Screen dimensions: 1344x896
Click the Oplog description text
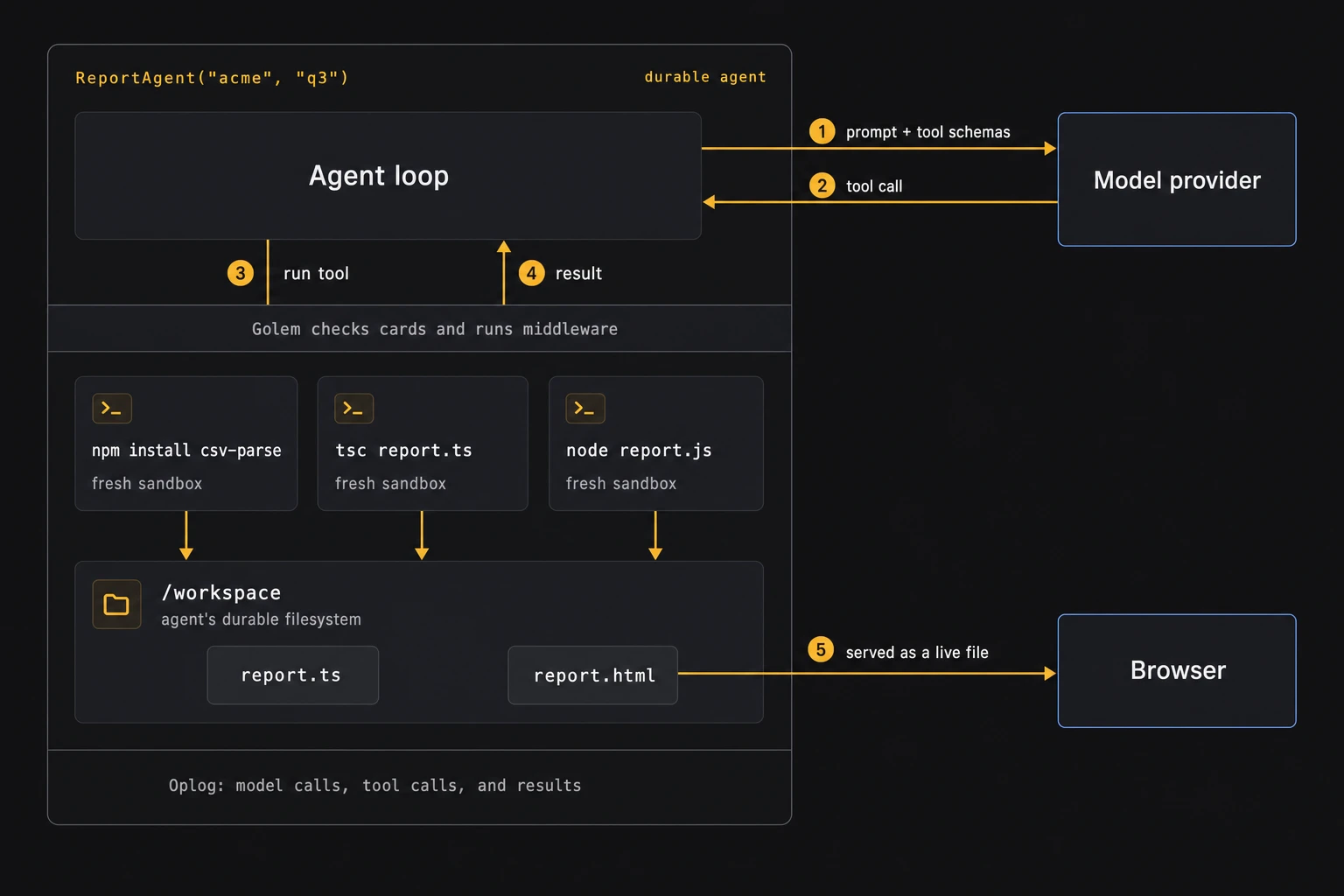pyautogui.click(x=374, y=786)
